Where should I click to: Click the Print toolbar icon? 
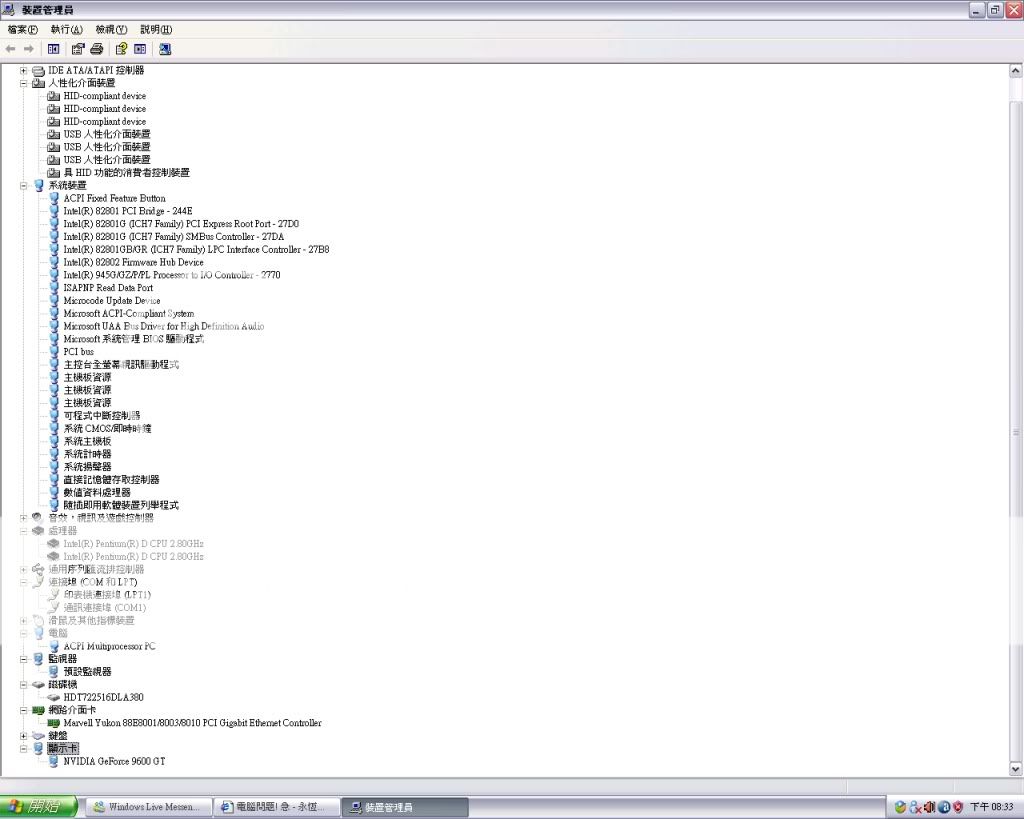coord(97,48)
